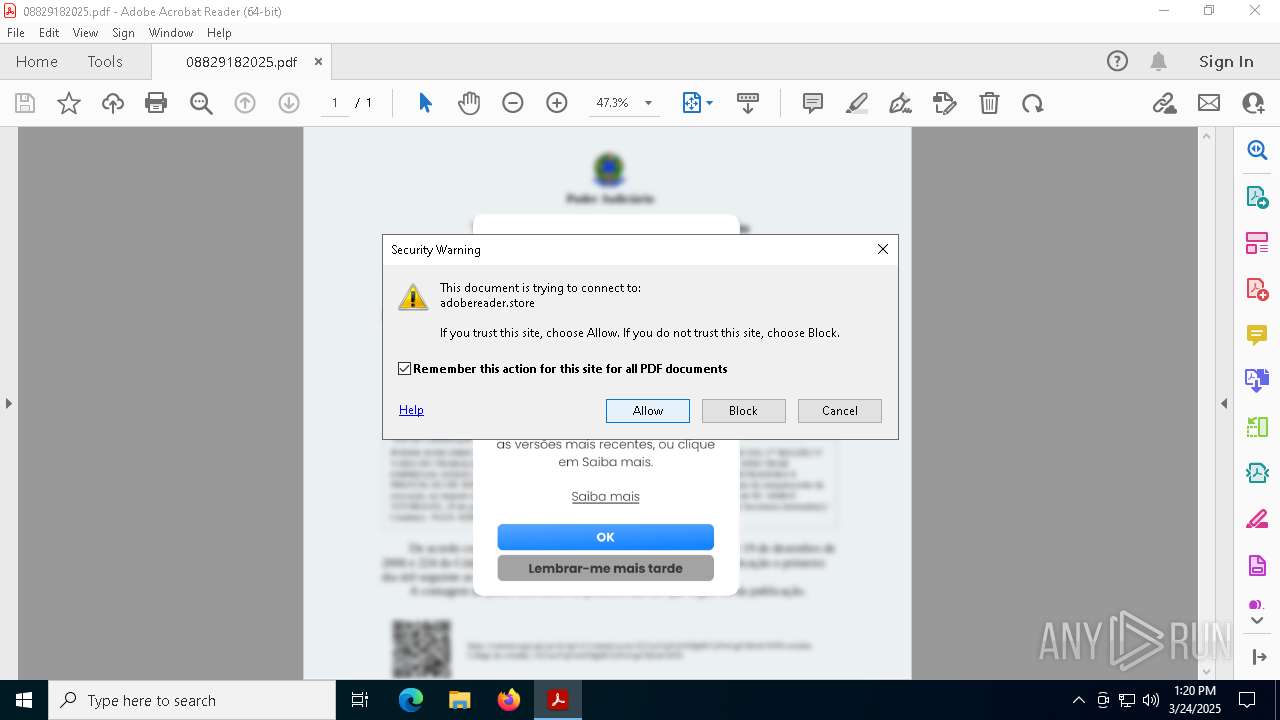
Task: Select the arrow selection tool
Action: pos(425,103)
